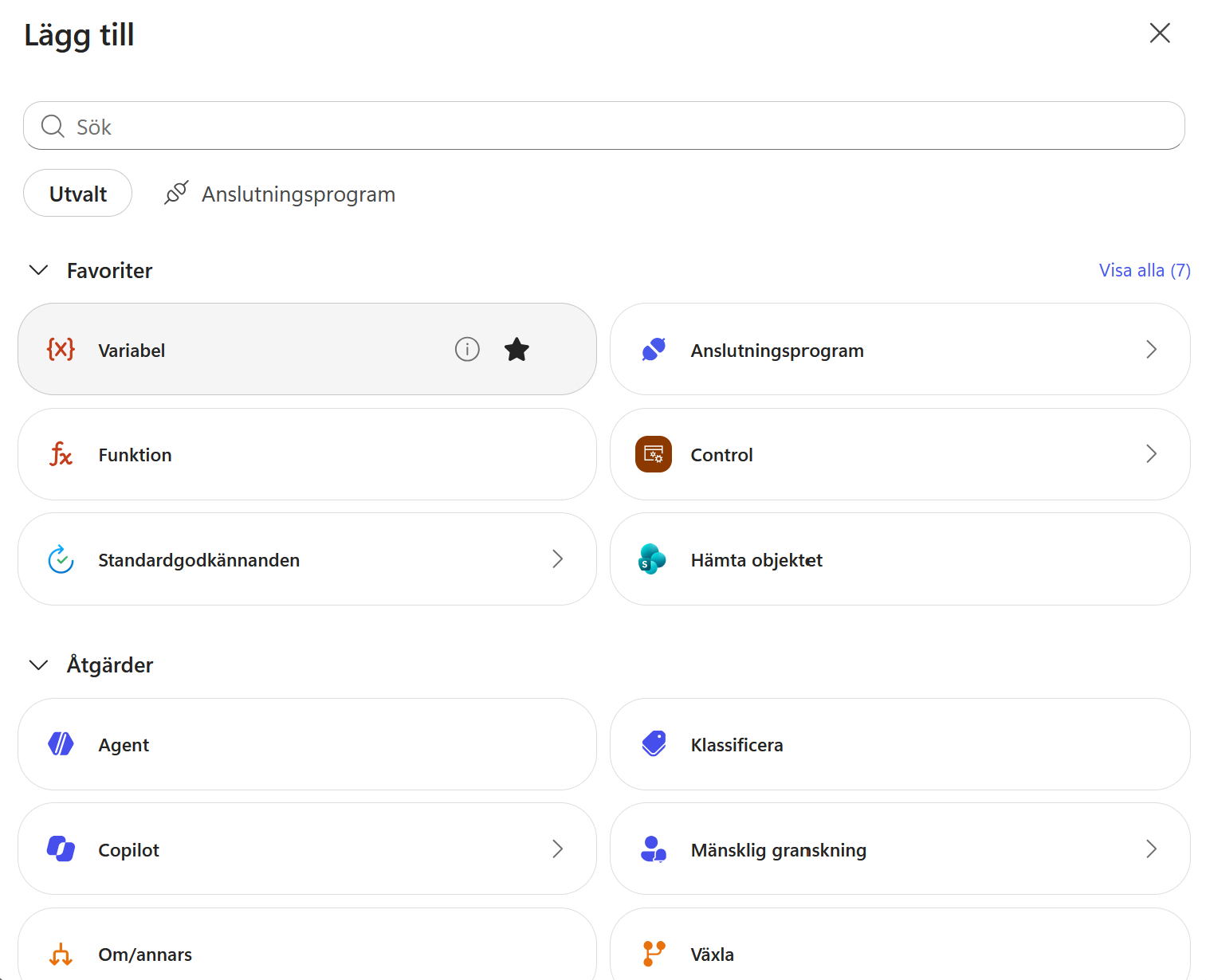Click the SharePoint Hämta objektet icon
1206x980 pixels.
(x=652, y=559)
